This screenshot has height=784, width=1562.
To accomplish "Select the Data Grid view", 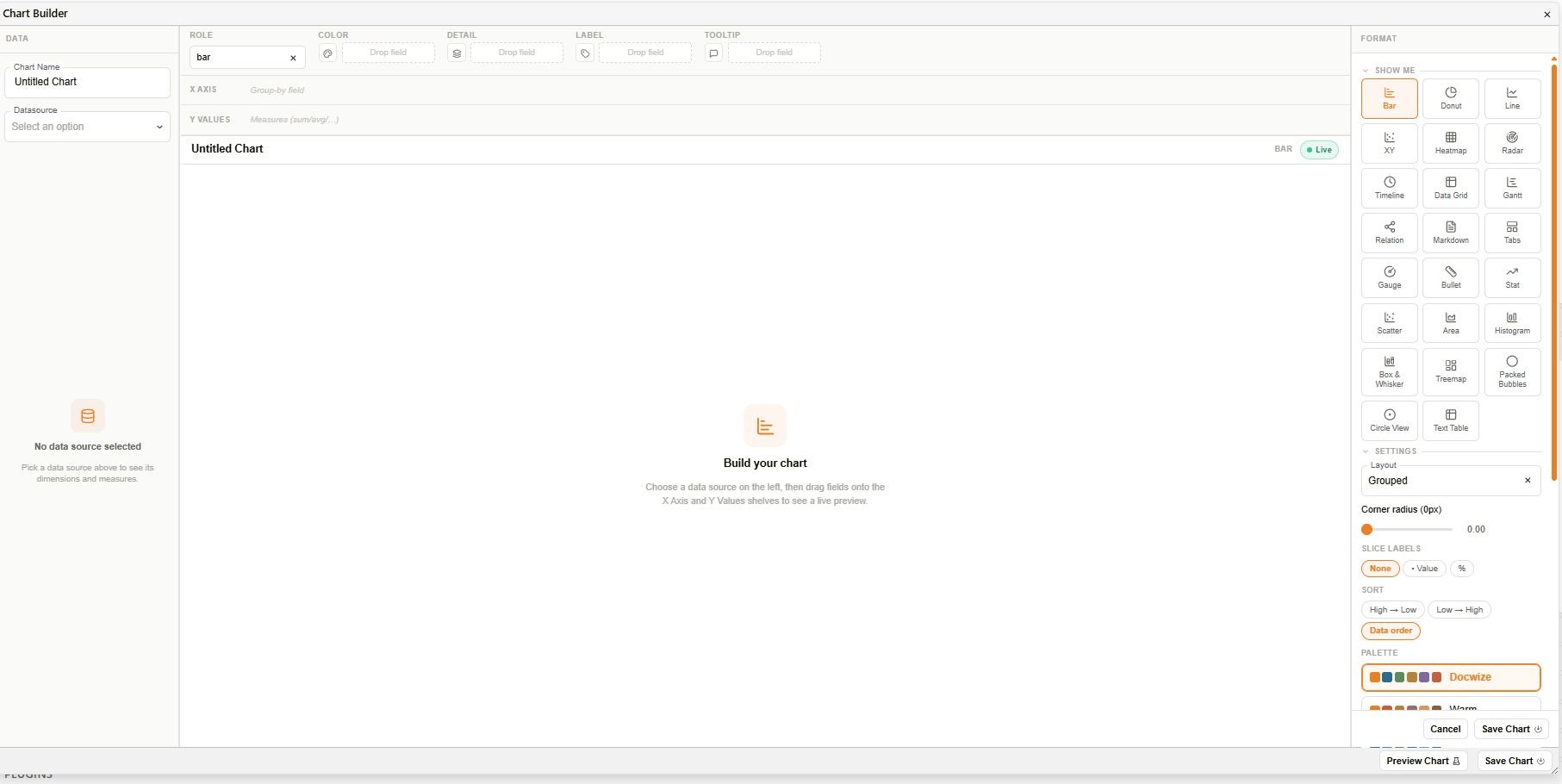I will point(1451,188).
